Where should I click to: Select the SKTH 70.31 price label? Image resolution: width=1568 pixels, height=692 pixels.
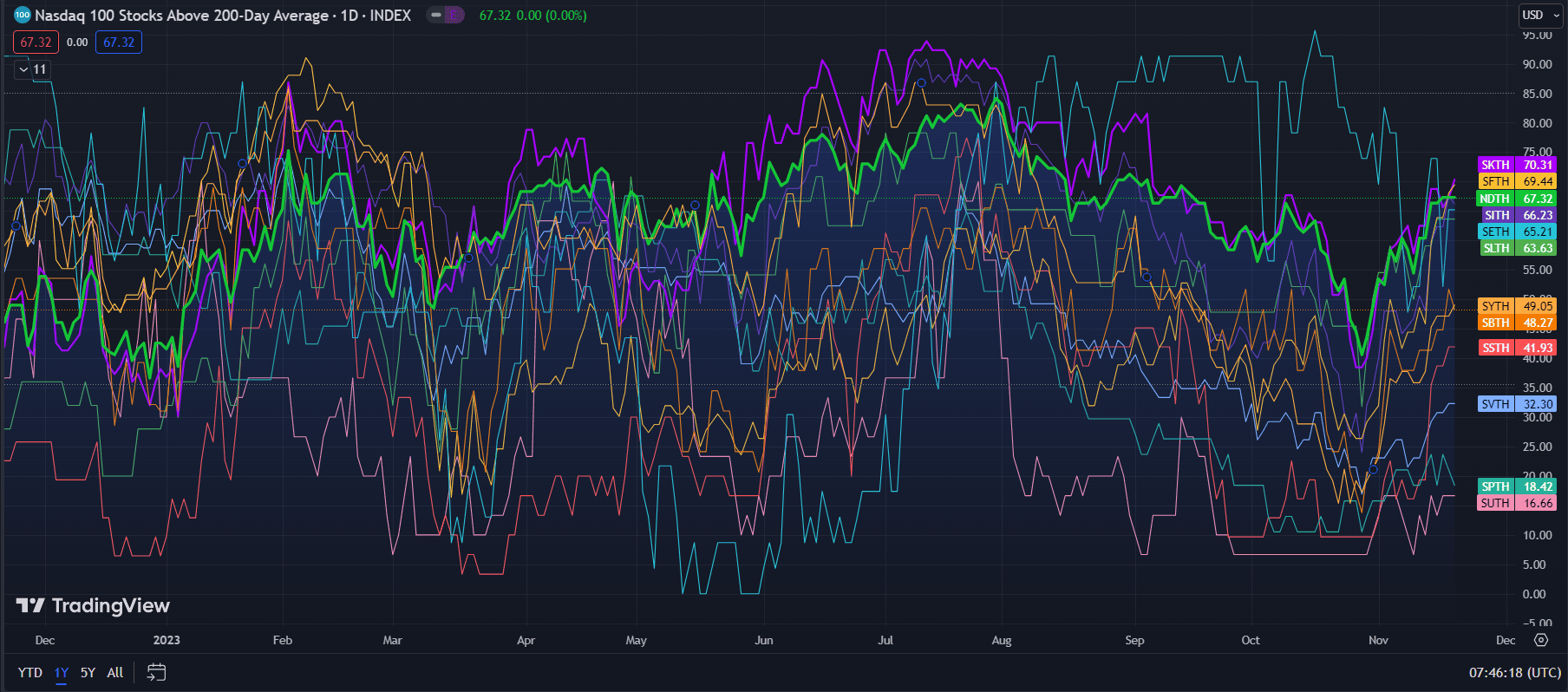tap(1517, 165)
